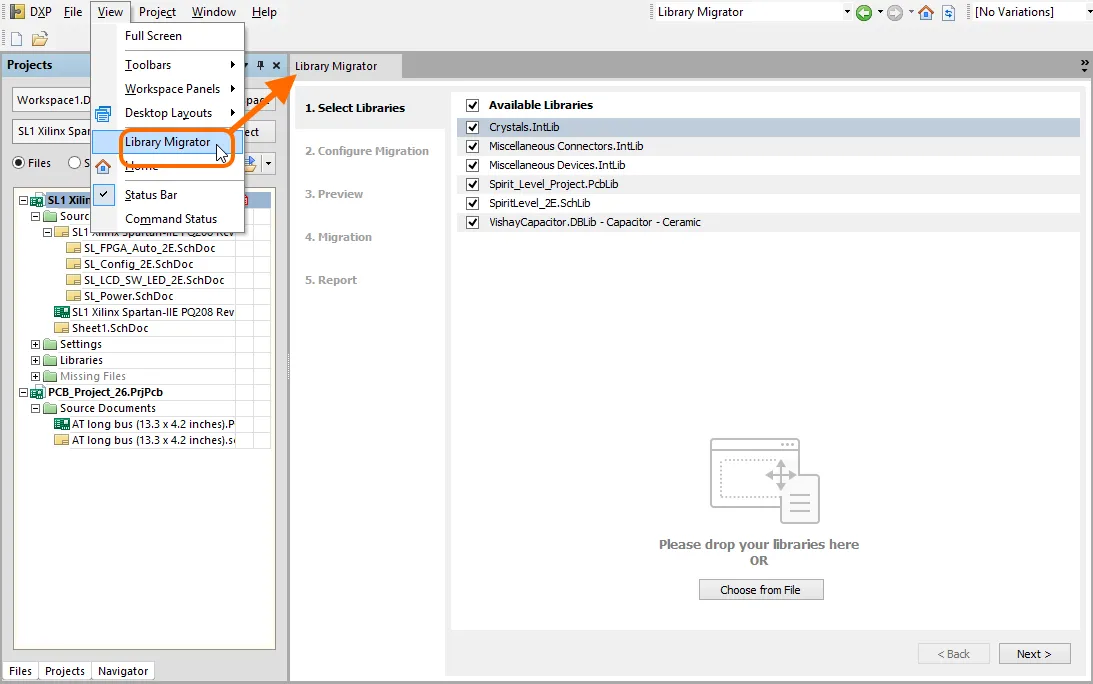The width and height of the screenshot is (1093, 684).
Task: Uncheck Crystals.IntLib library
Action: (x=473, y=128)
